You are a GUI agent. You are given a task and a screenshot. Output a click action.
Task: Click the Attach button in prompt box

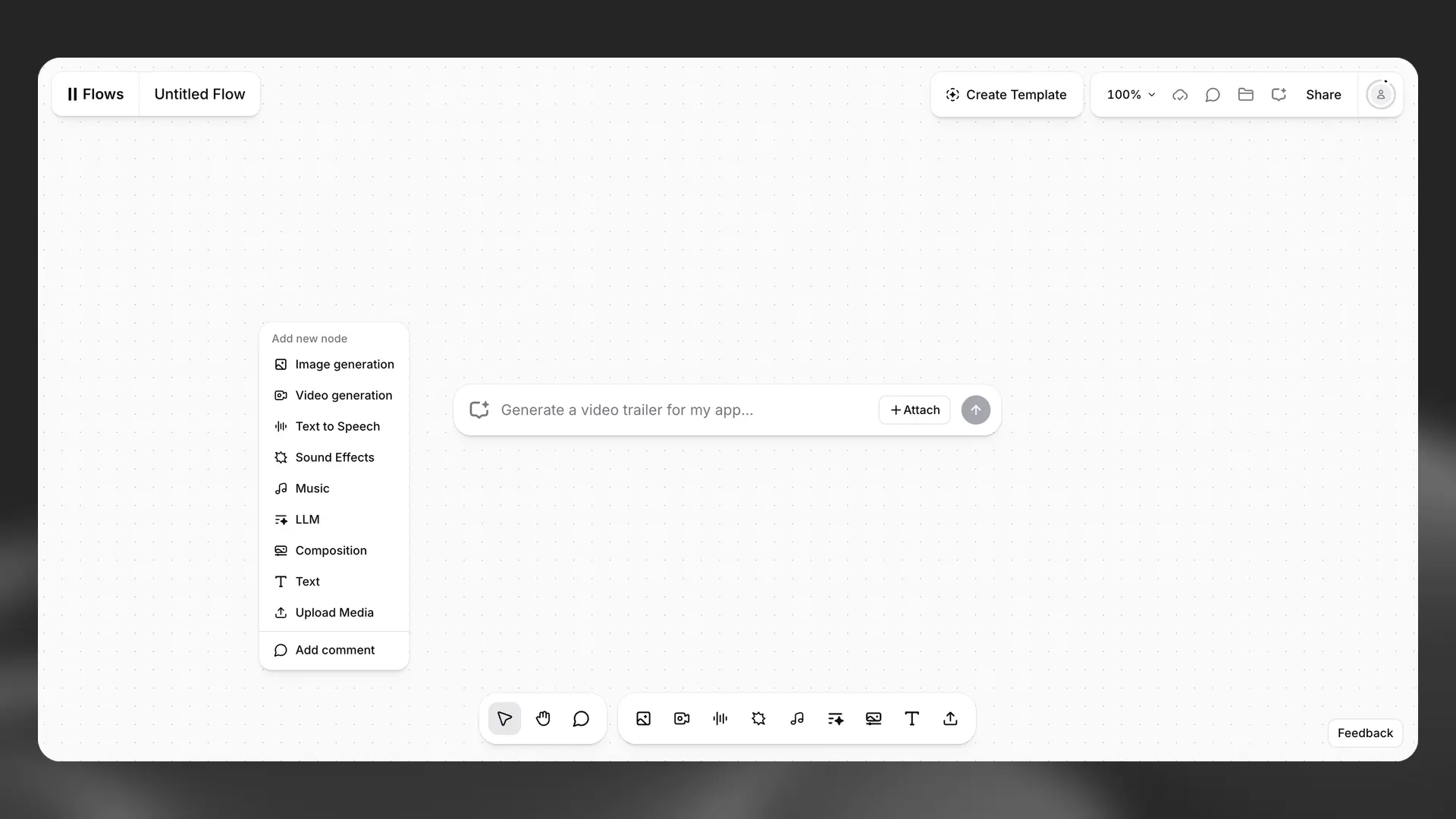click(915, 410)
